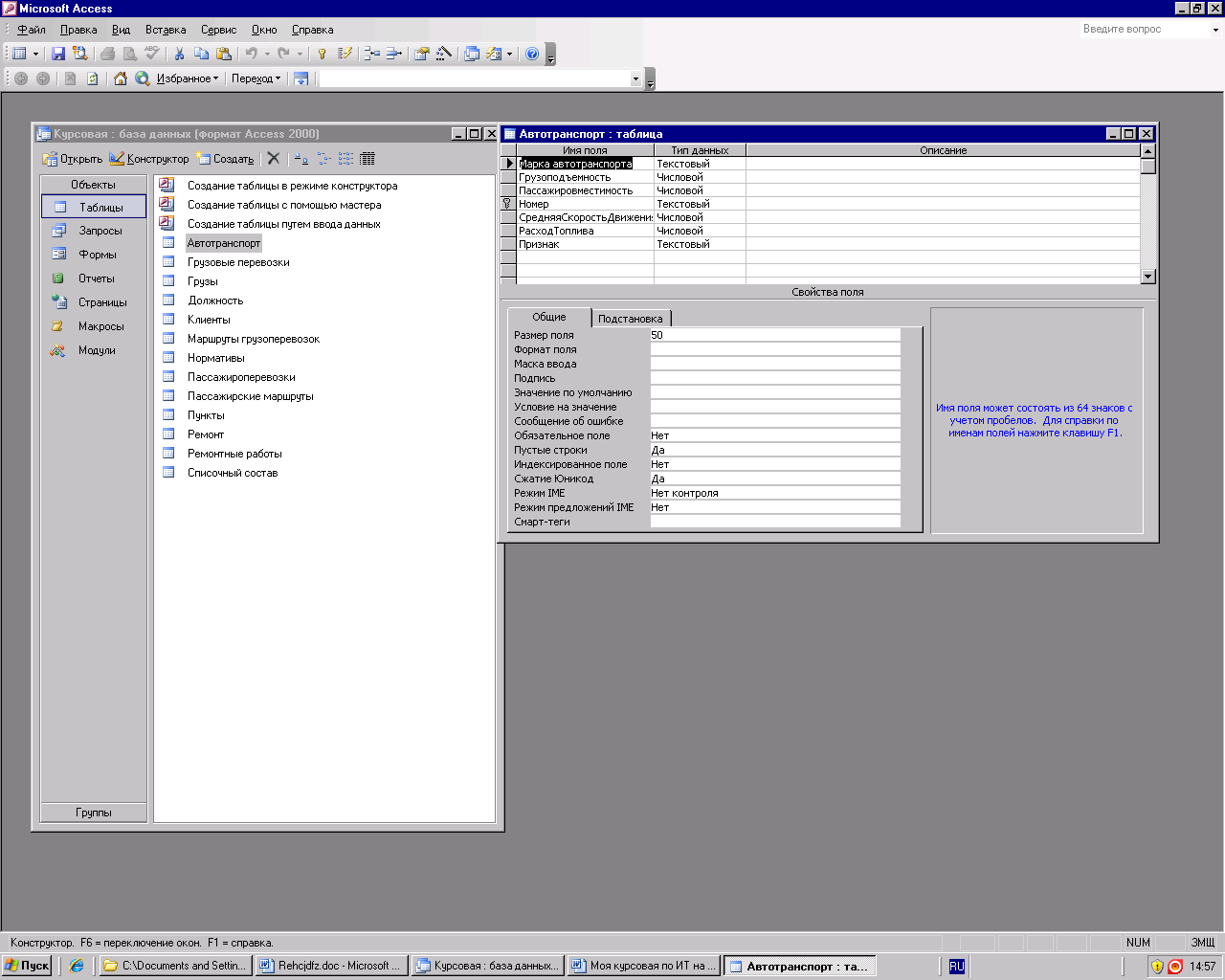Click the Конструктор button

pyautogui.click(x=149, y=159)
